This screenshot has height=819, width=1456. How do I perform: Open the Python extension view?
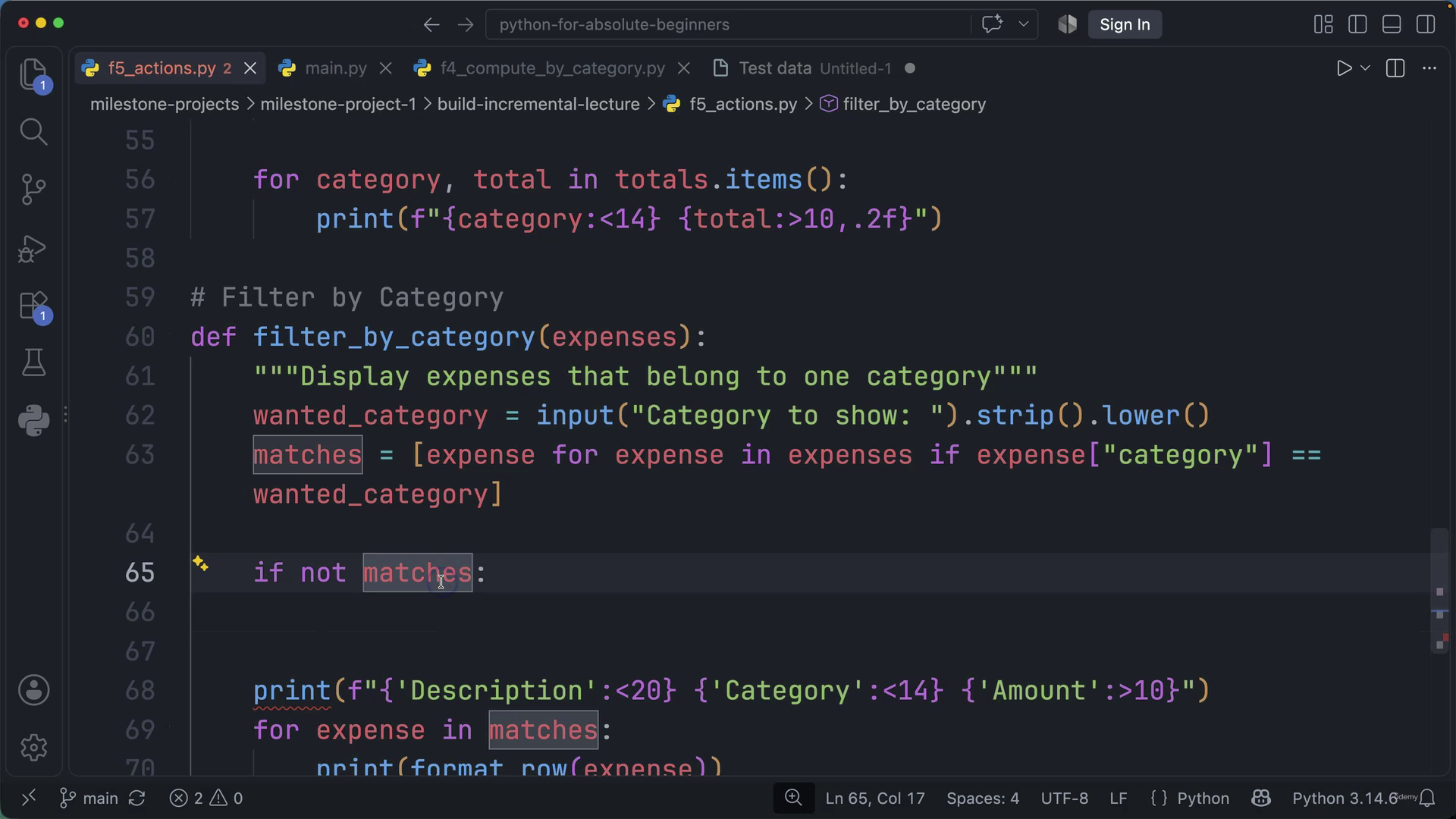[33, 419]
